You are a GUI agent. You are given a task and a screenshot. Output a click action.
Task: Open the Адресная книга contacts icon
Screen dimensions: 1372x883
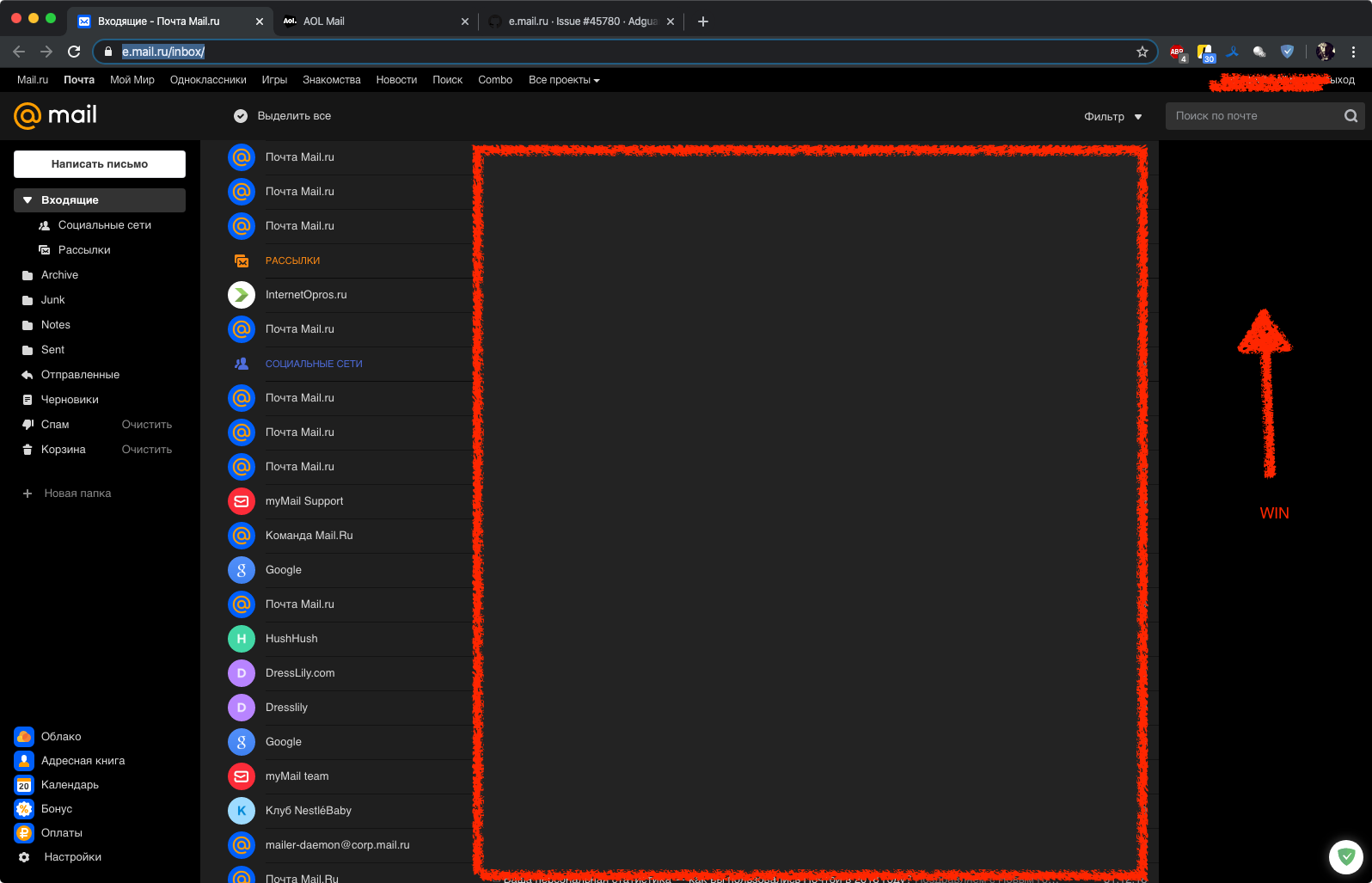[24, 761]
